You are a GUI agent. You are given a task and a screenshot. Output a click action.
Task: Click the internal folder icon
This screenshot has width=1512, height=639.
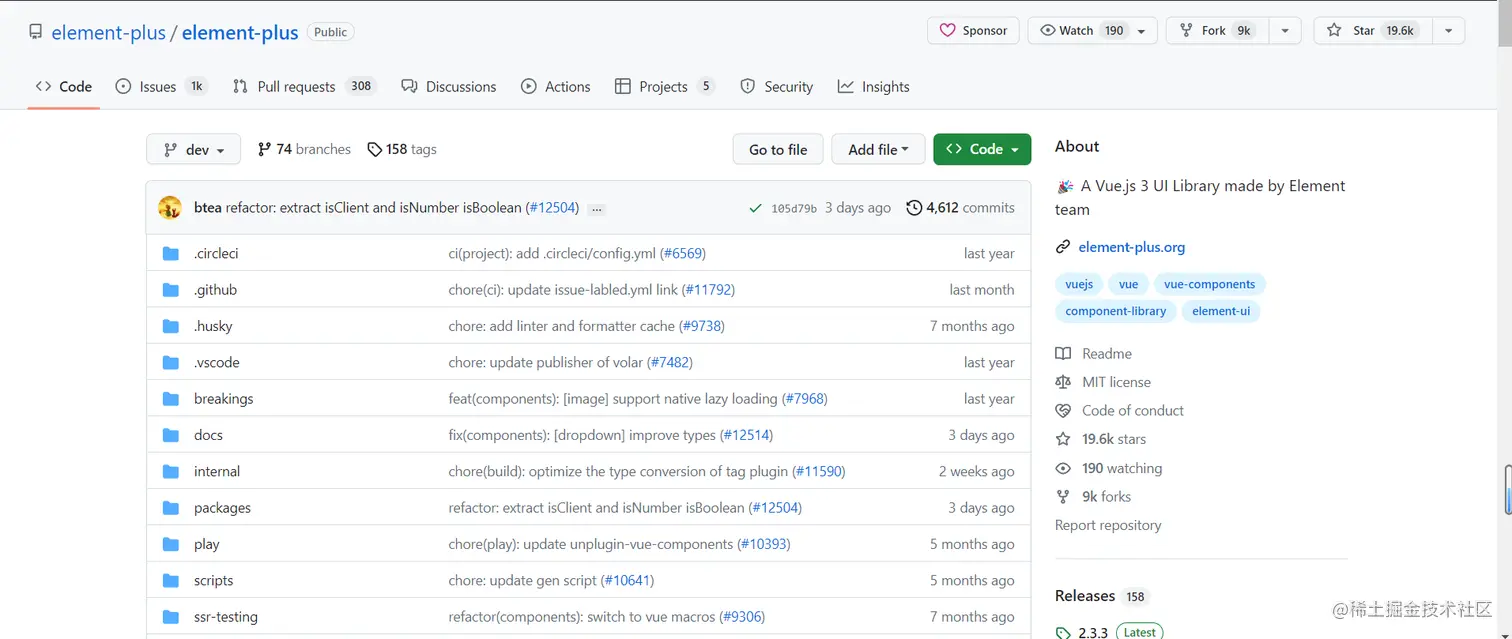(171, 472)
